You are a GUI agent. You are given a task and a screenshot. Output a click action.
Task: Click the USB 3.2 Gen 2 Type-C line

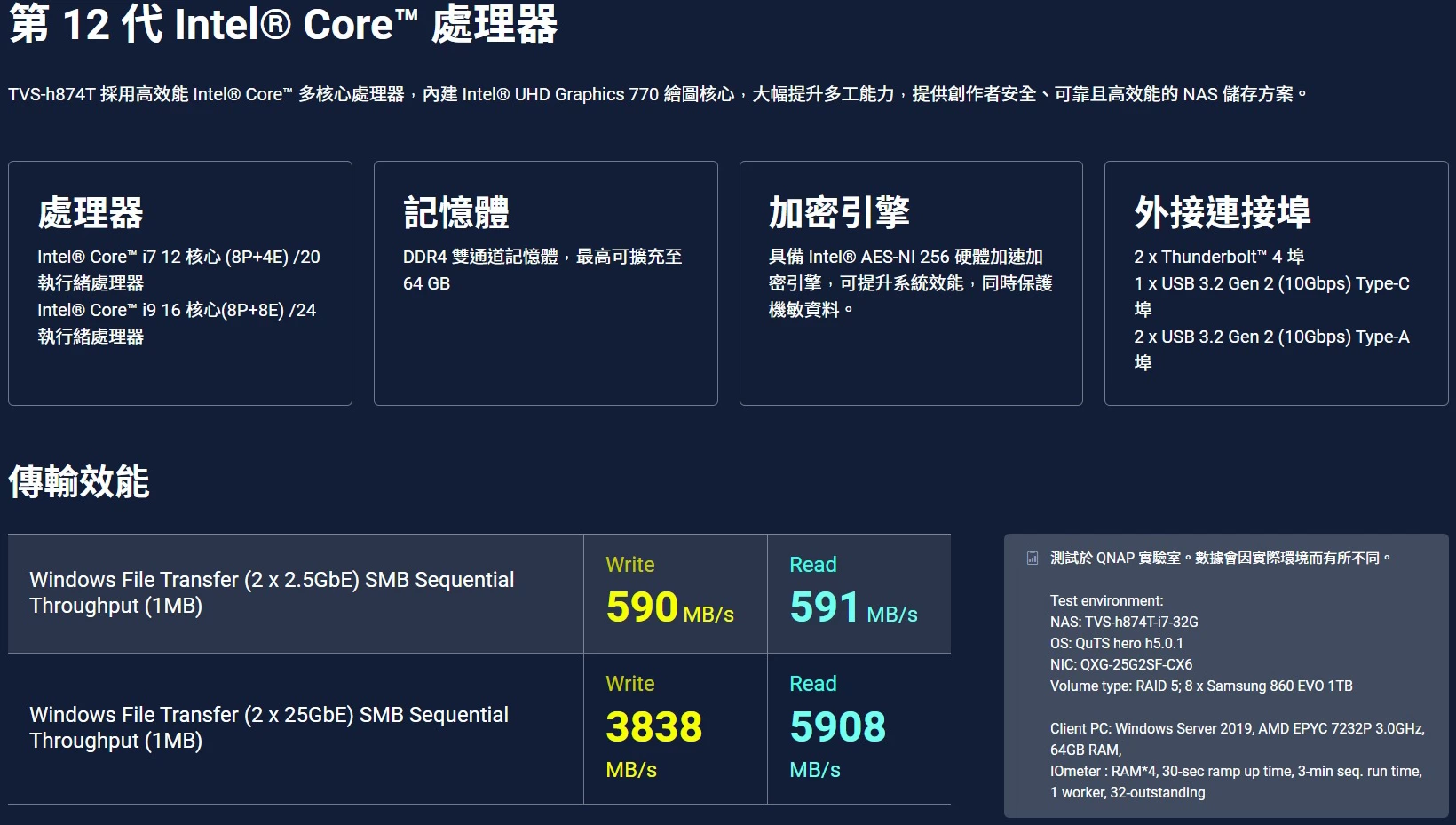tap(1271, 297)
